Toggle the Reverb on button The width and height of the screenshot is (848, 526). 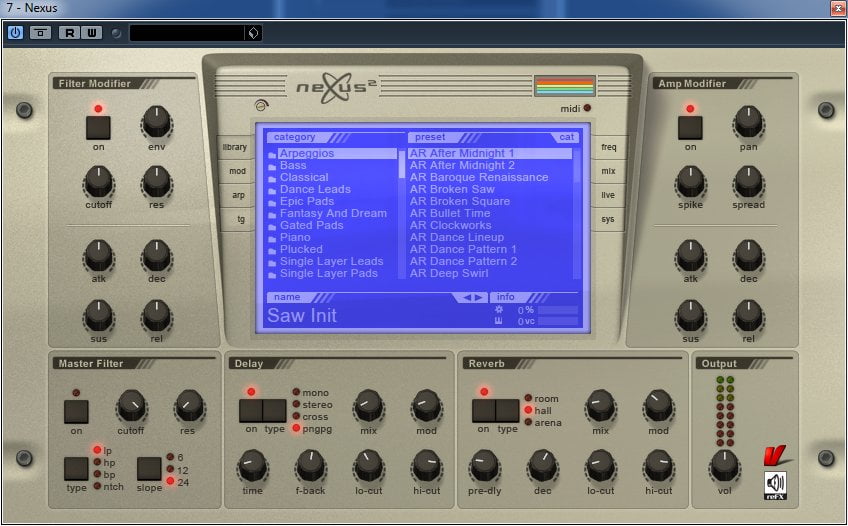tap(483, 411)
